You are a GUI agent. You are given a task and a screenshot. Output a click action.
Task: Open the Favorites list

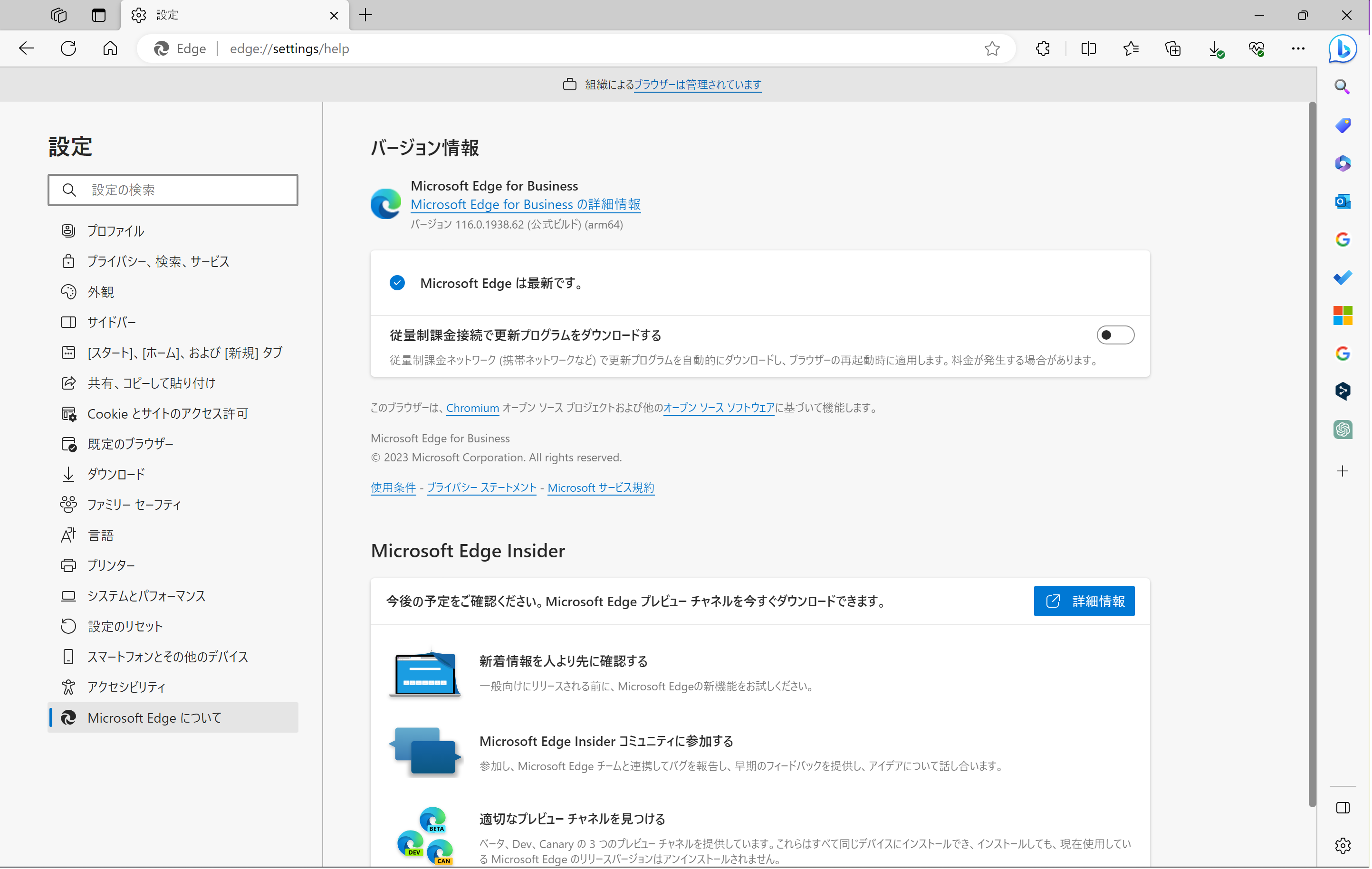1131,48
